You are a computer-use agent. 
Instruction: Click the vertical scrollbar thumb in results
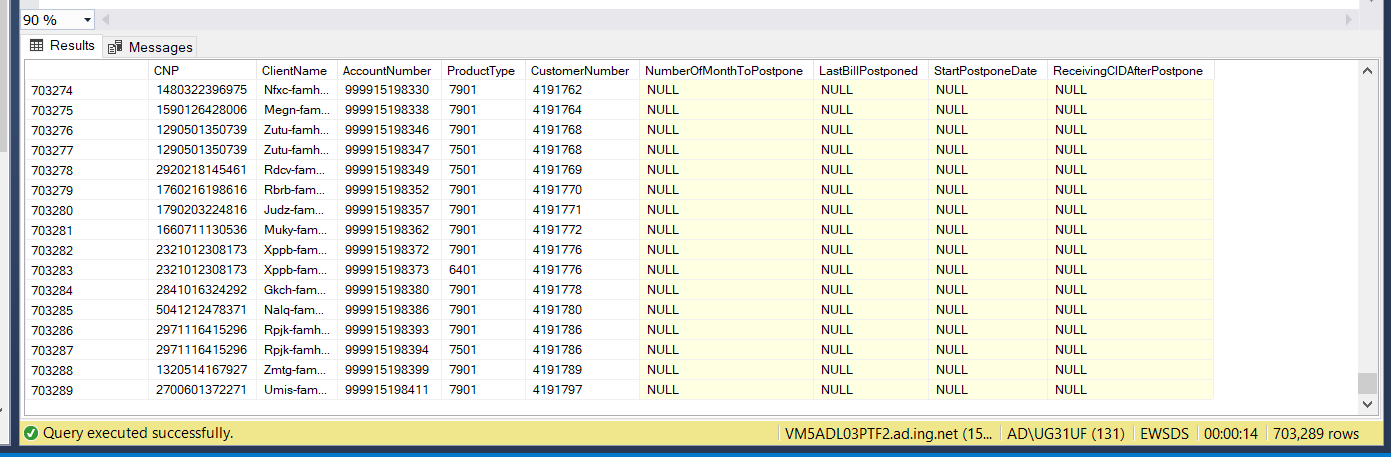[x=1368, y=384]
